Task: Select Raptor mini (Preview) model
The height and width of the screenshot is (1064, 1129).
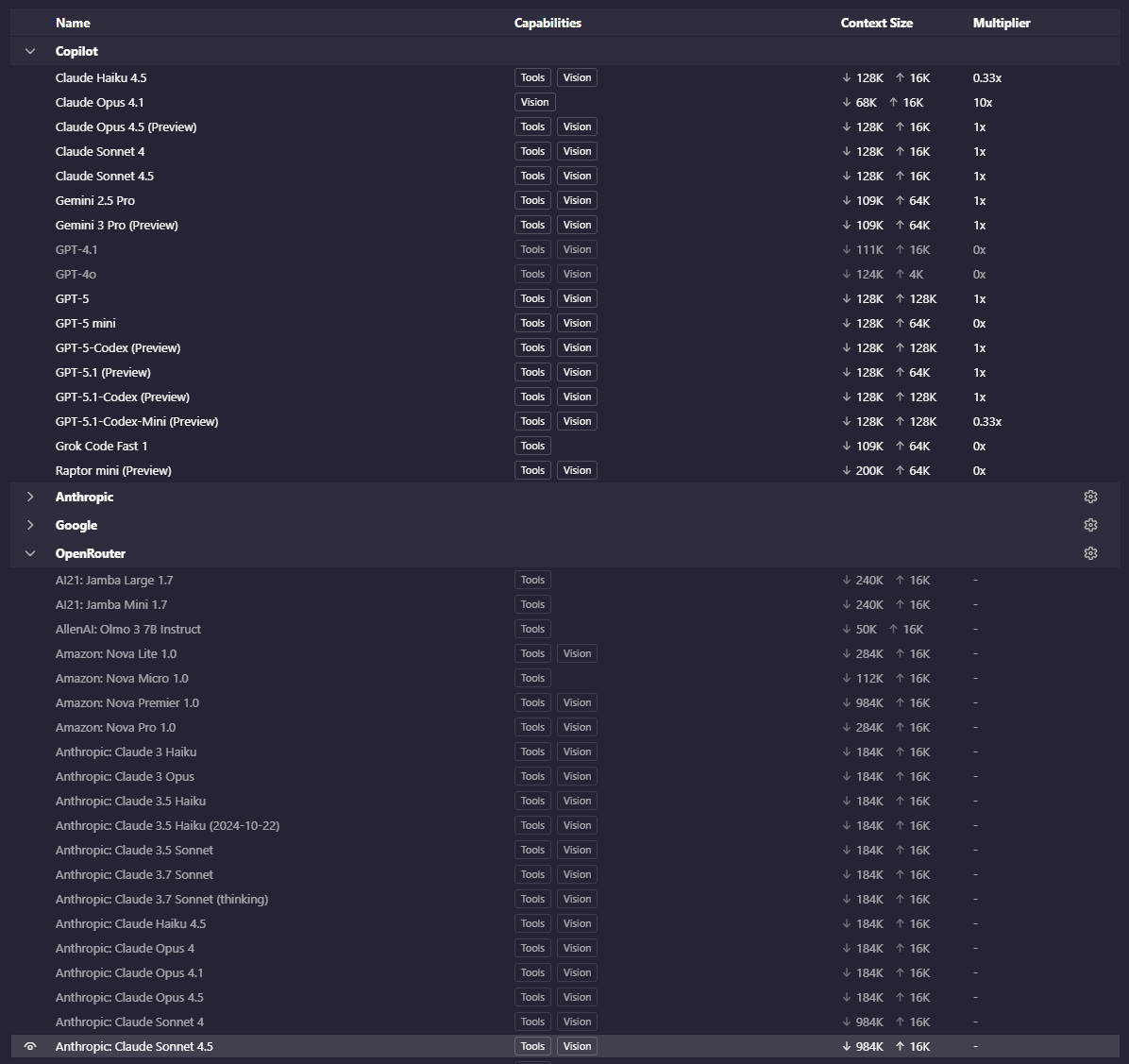Action: point(565,470)
